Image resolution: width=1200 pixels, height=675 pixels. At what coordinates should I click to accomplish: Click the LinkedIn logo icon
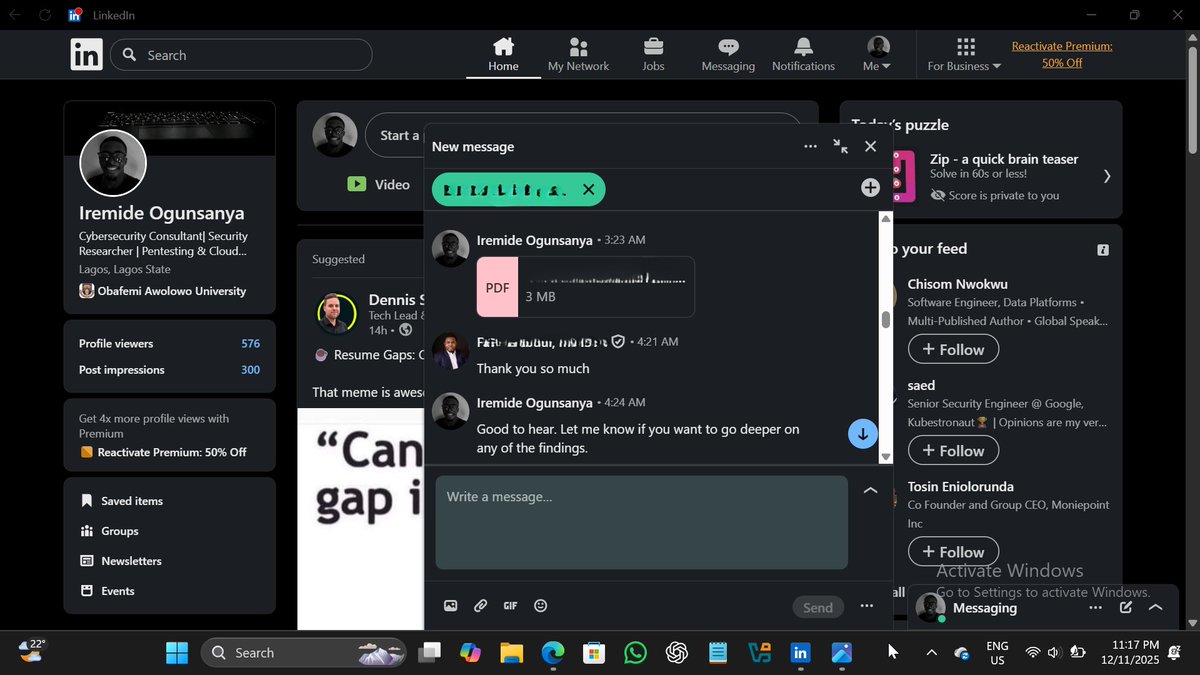(x=87, y=55)
